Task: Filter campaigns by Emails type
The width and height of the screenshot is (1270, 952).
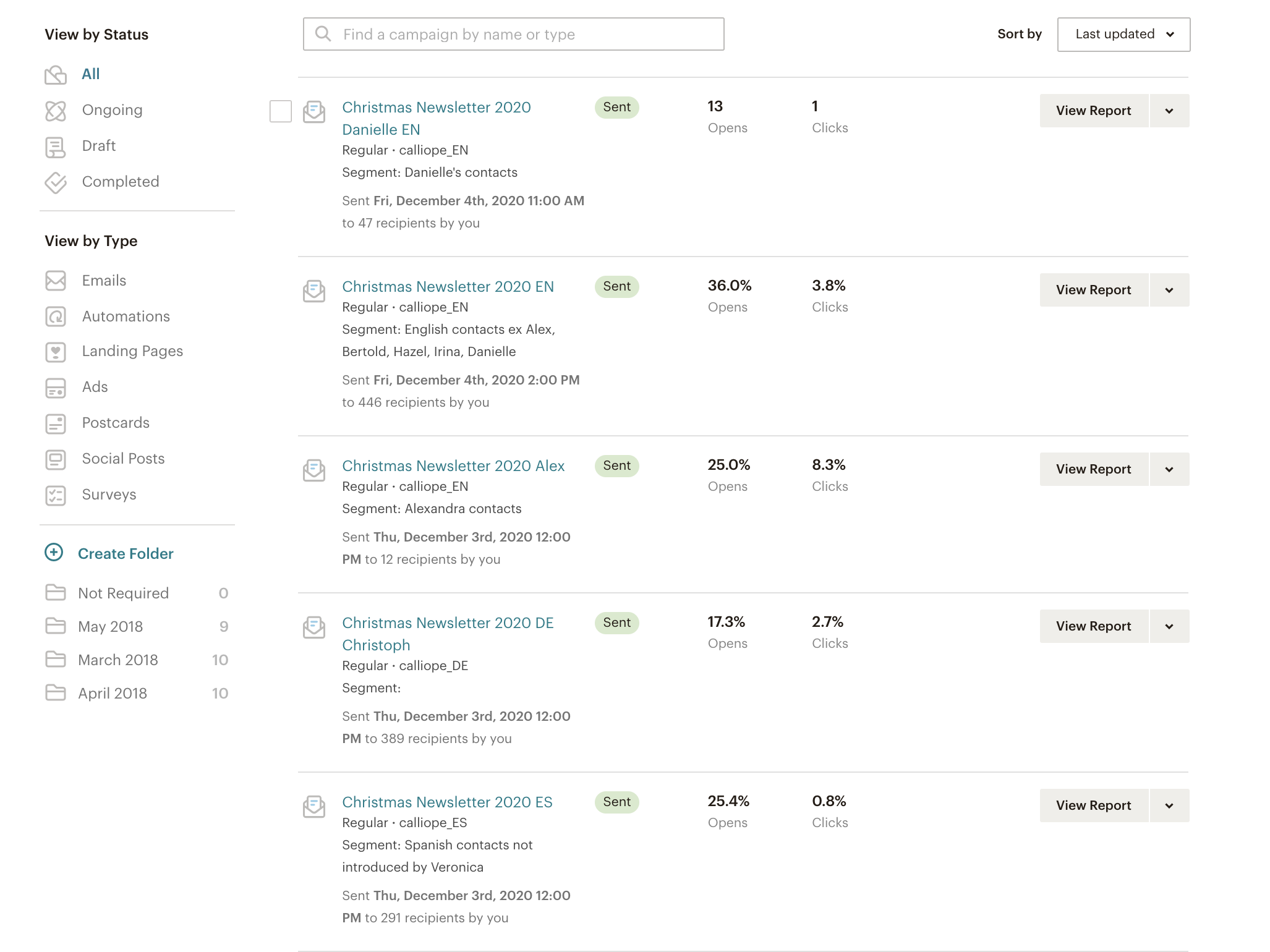Action: (x=104, y=281)
